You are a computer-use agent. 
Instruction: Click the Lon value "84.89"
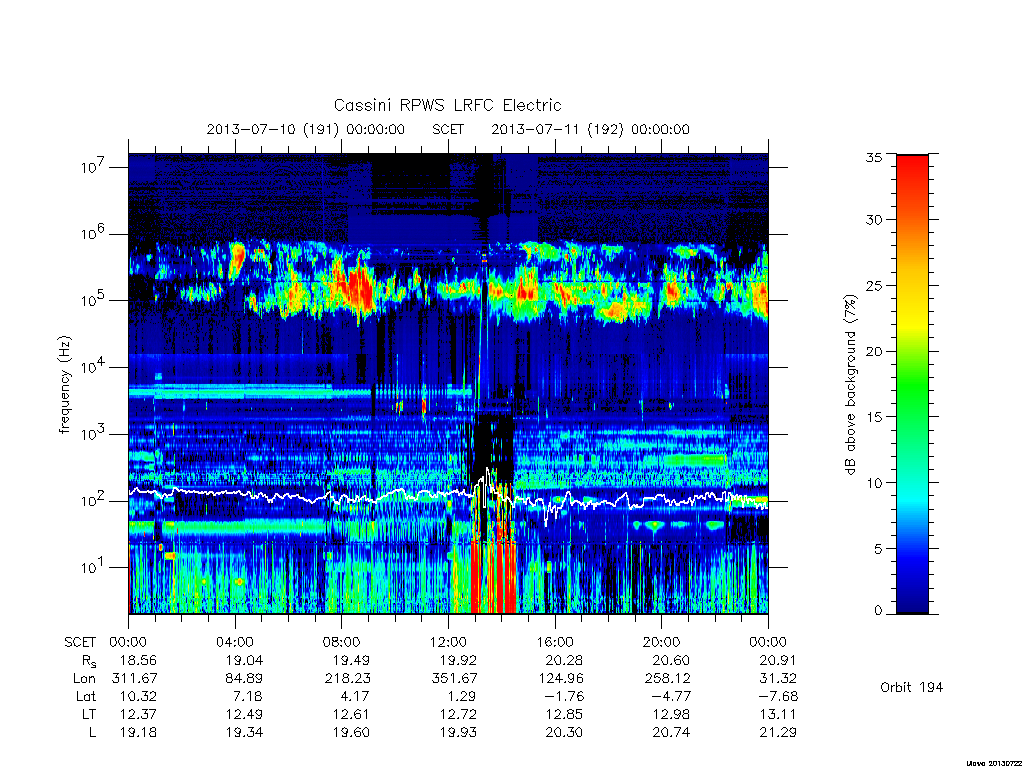pyautogui.click(x=244, y=679)
